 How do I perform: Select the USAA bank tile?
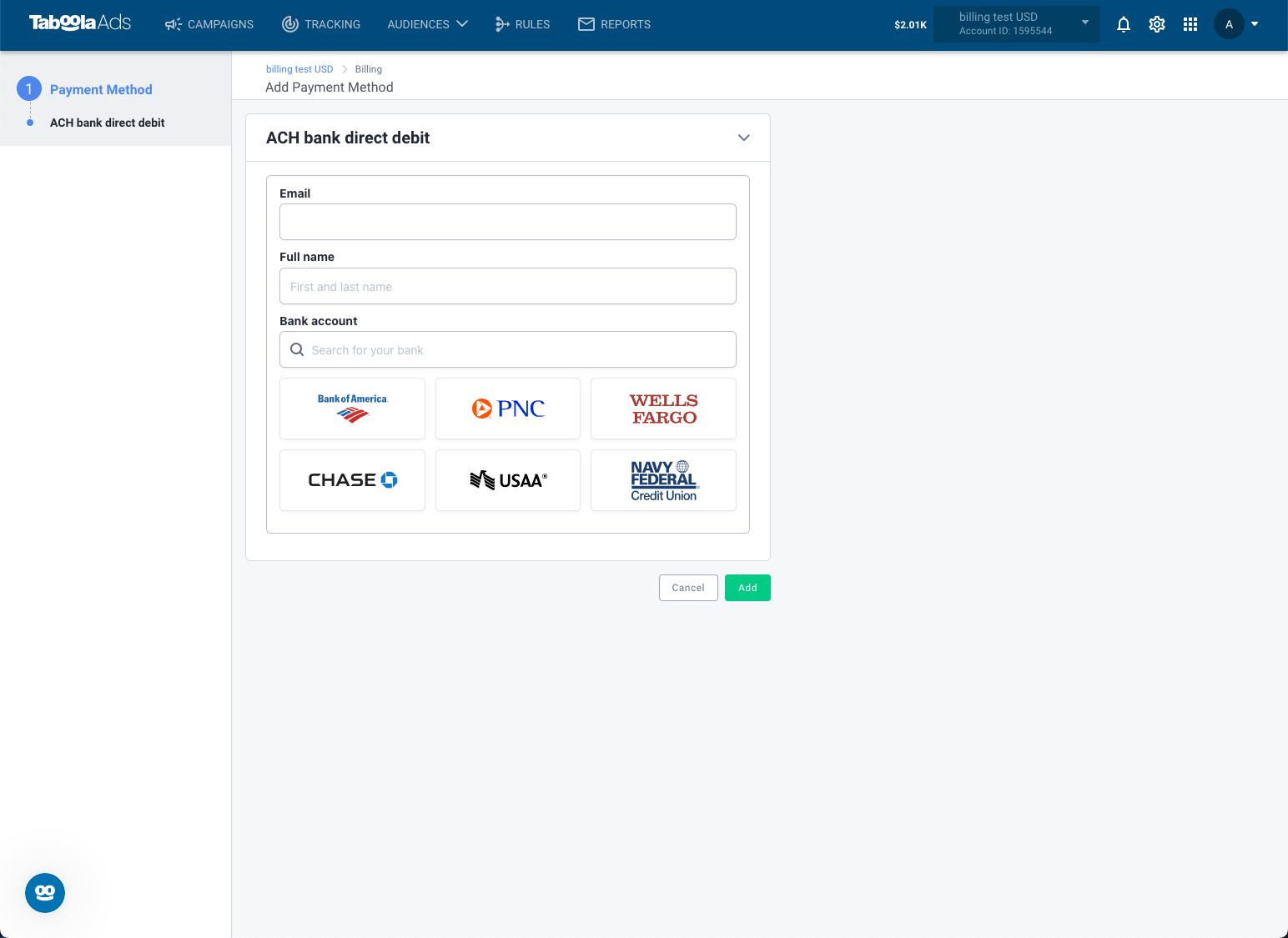tap(508, 480)
